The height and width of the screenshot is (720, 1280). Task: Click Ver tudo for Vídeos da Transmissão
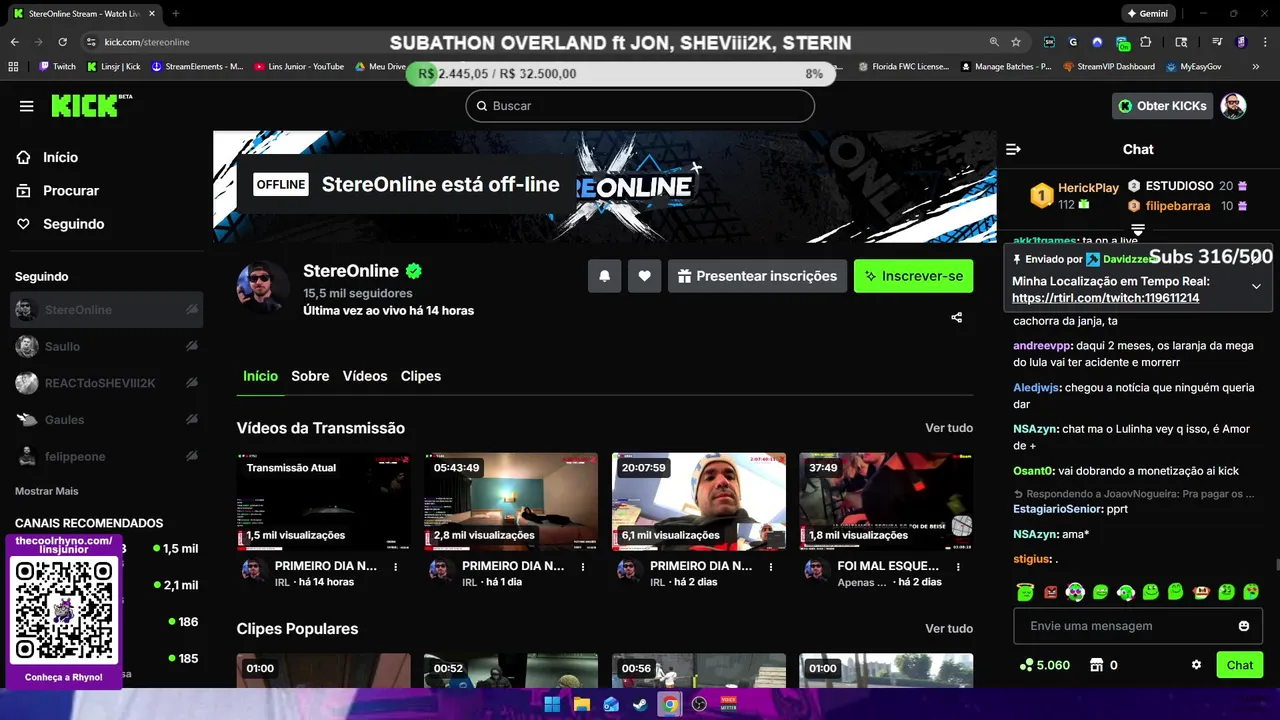tap(949, 428)
